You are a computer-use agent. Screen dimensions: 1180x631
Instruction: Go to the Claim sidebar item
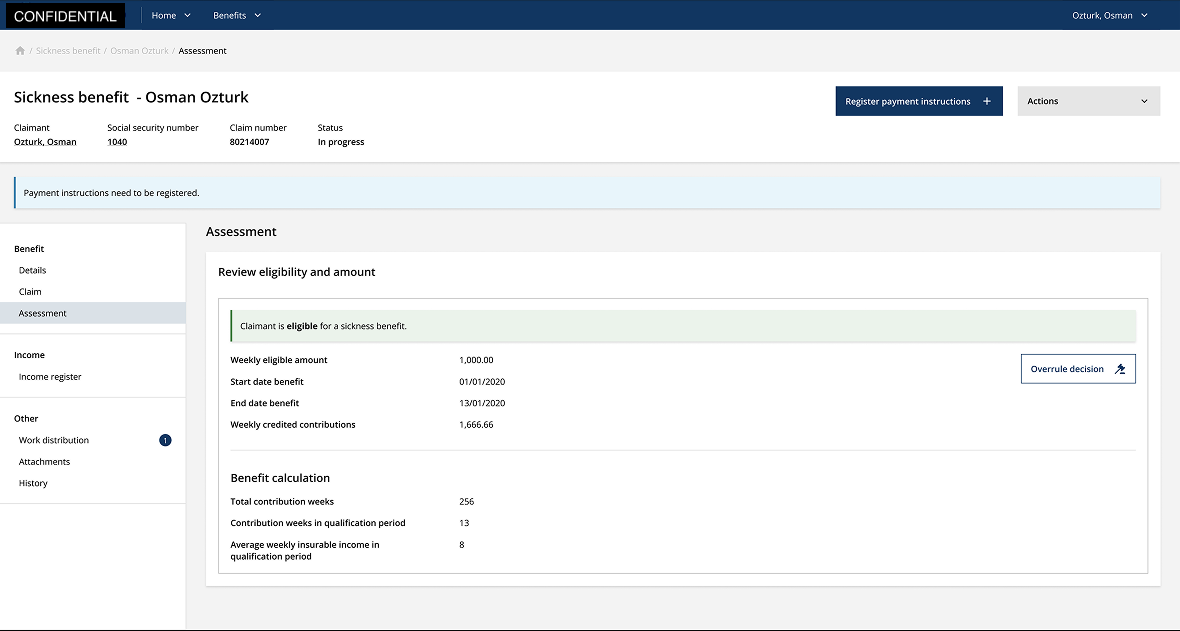point(30,292)
